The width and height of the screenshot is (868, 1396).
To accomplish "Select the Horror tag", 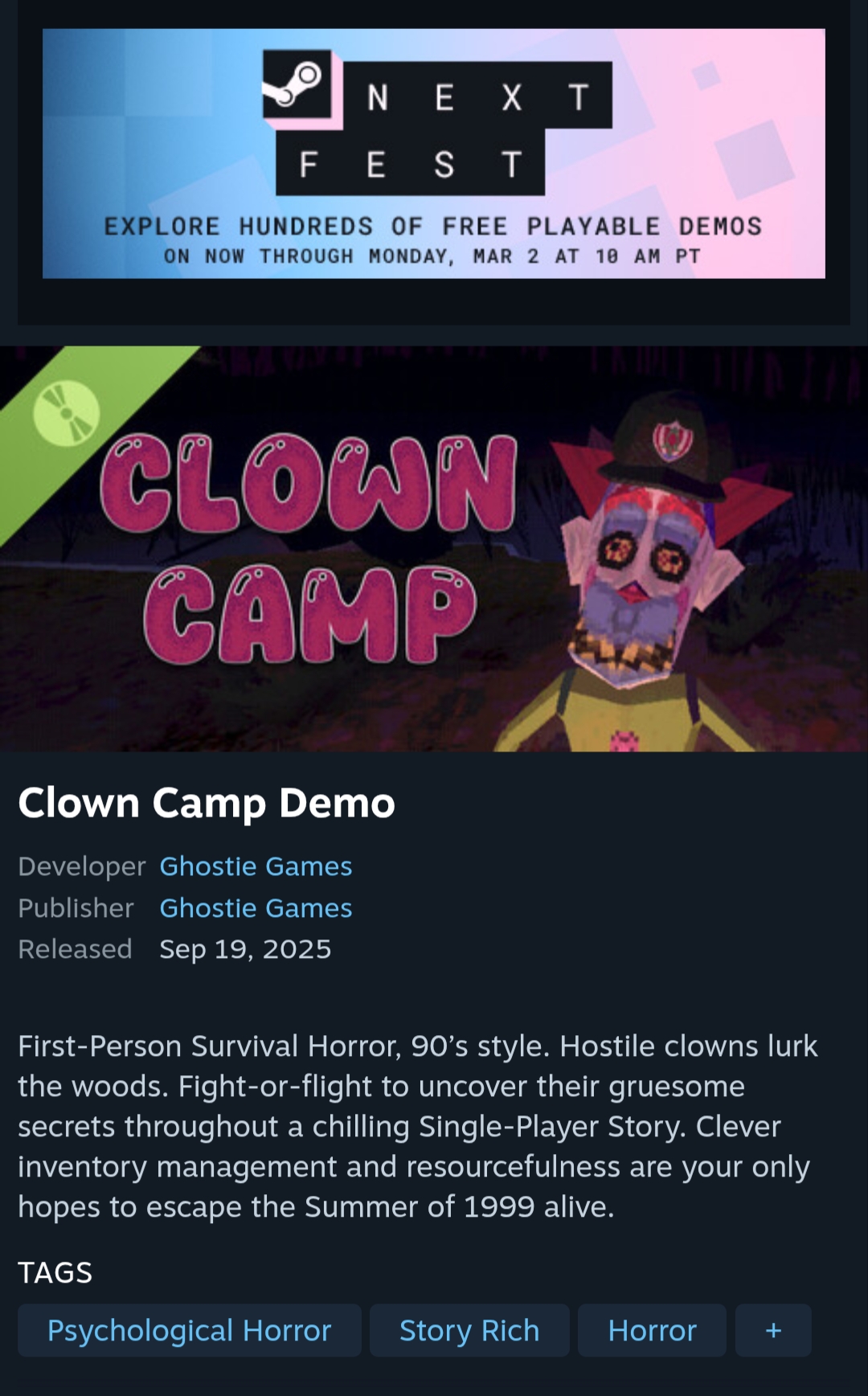I will tap(652, 1330).
